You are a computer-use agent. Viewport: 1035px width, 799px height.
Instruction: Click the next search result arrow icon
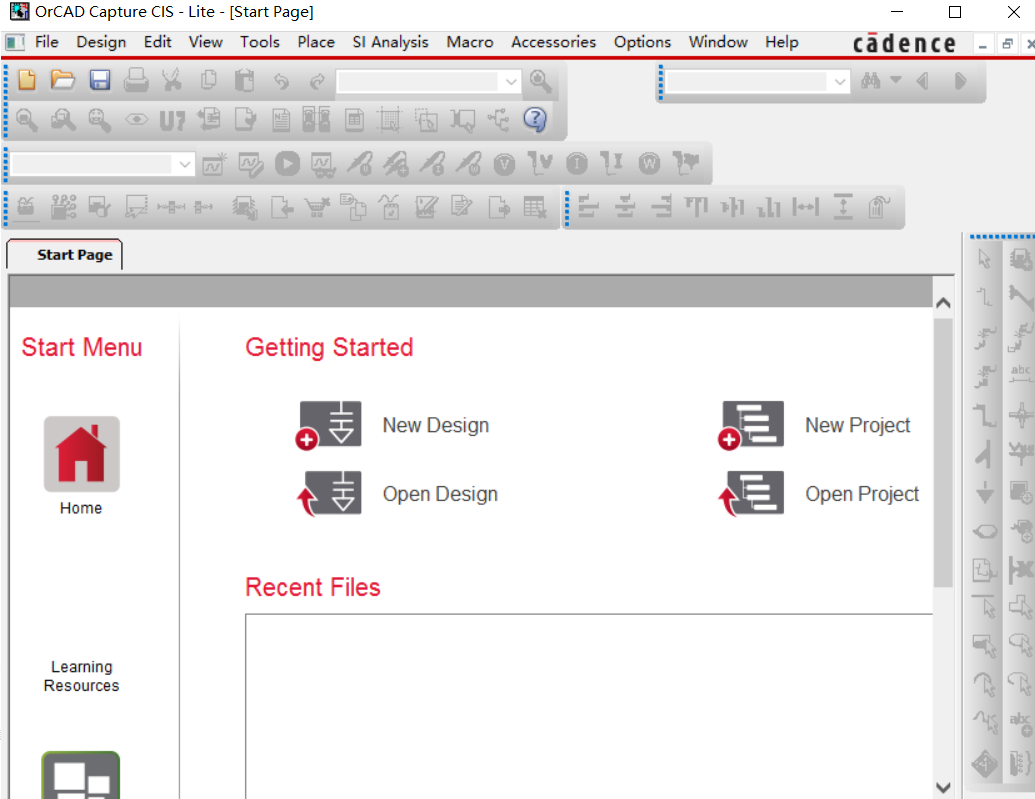pyautogui.click(x=960, y=81)
